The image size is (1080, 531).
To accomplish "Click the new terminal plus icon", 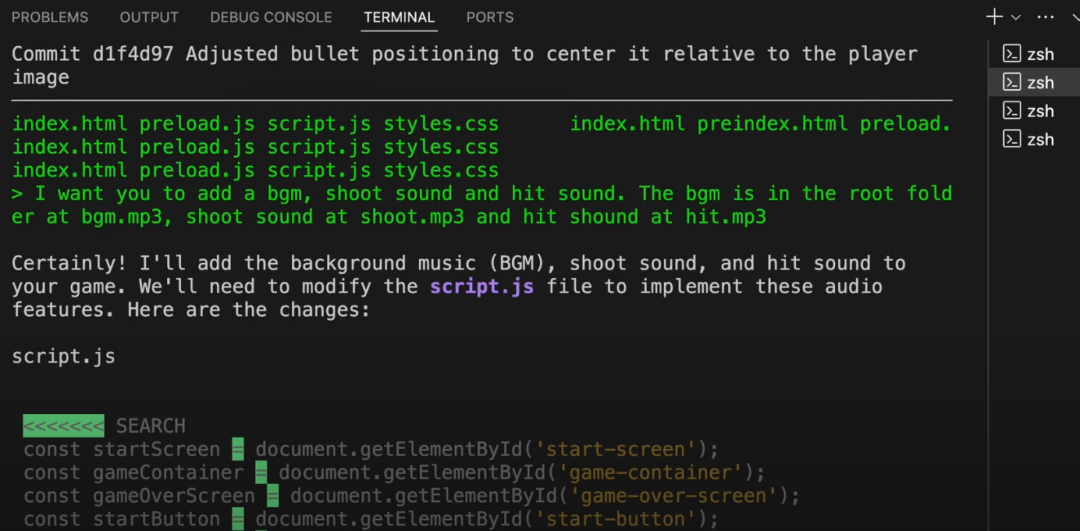I will [994, 17].
